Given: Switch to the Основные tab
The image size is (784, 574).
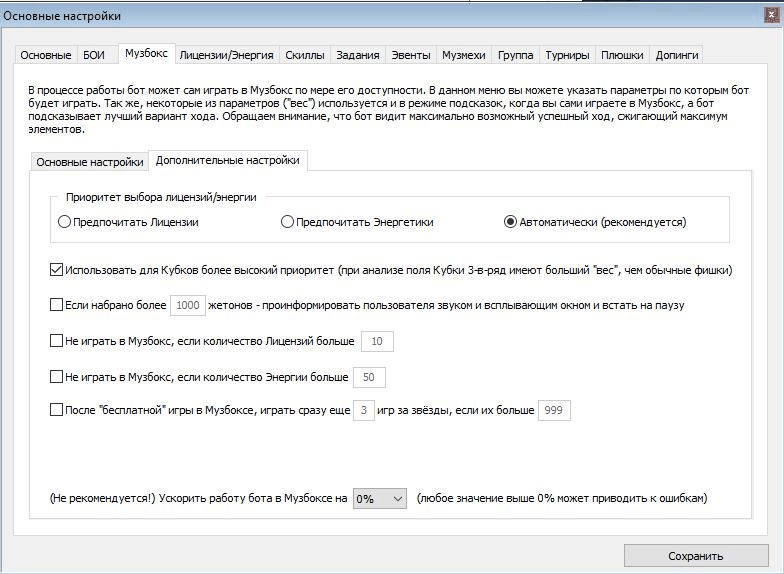Looking at the screenshot, I should [x=46, y=55].
